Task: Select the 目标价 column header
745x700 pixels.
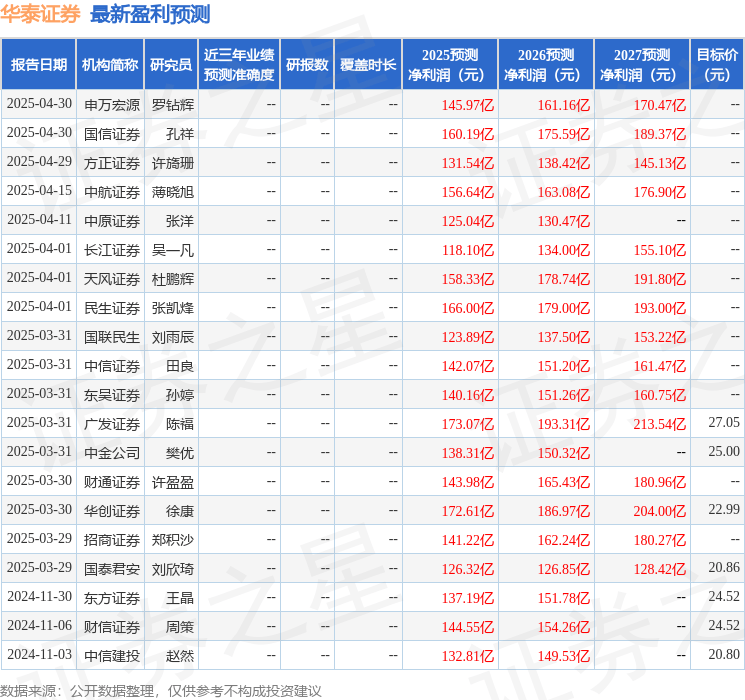Action: 716,64
